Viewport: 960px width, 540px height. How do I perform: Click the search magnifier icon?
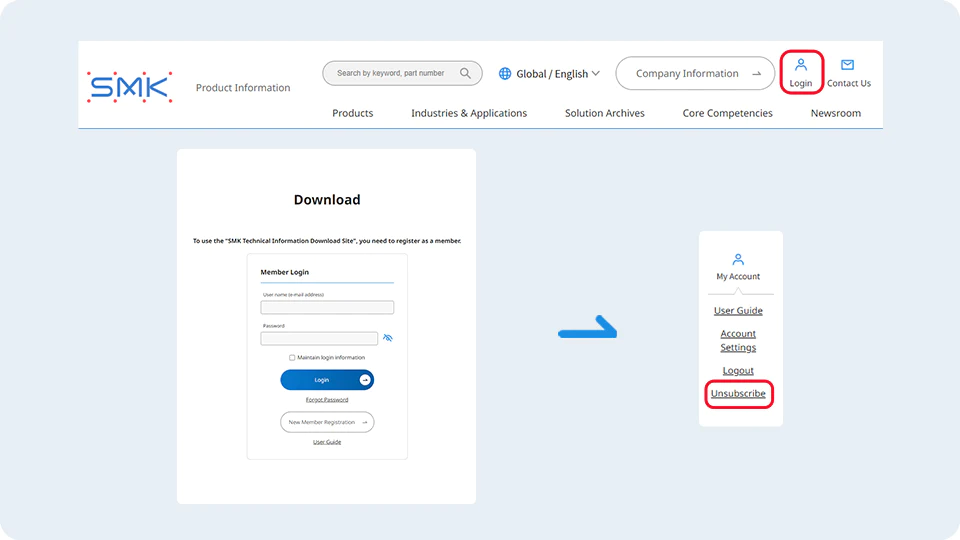point(465,73)
